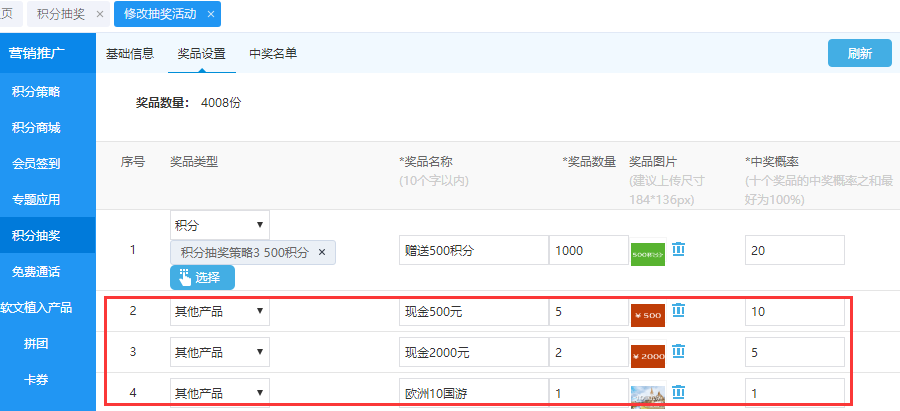Remove 积分抽奖策略3 500积分 tag
The width and height of the screenshot is (900, 411).
pyautogui.click(x=322, y=253)
